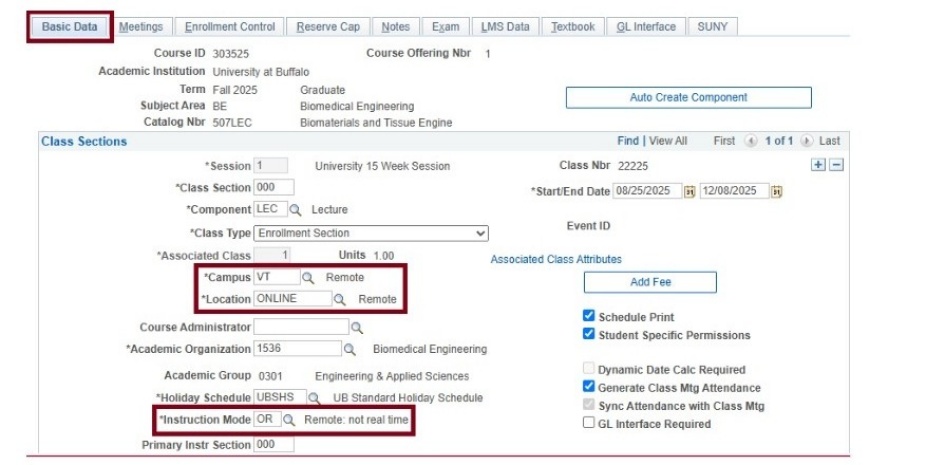Toggle Sync Attendance with Class Mtg
The width and height of the screenshot is (926, 465).
tap(588, 405)
